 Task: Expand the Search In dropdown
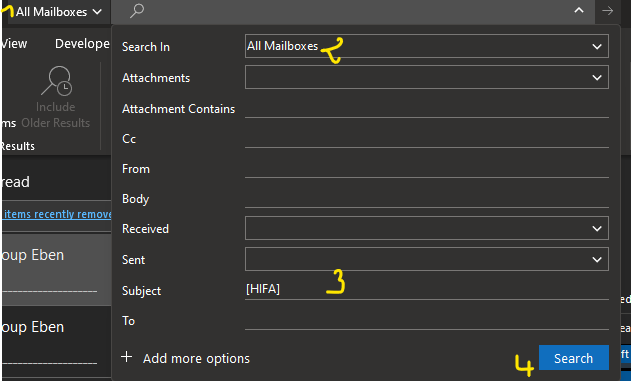coord(427,46)
